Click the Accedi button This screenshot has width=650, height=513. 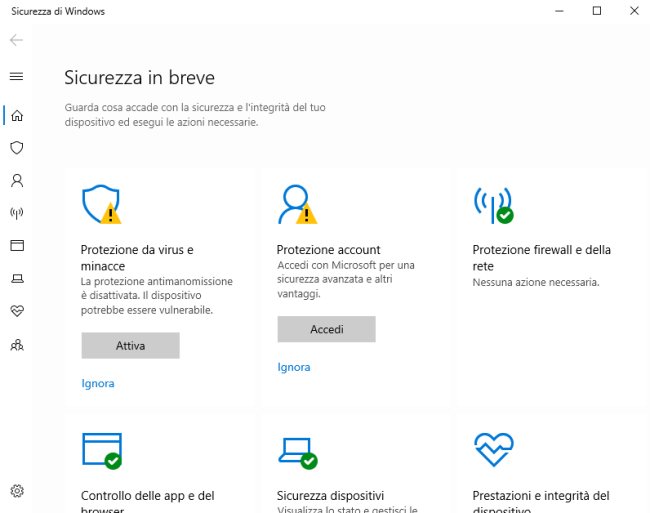click(327, 329)
